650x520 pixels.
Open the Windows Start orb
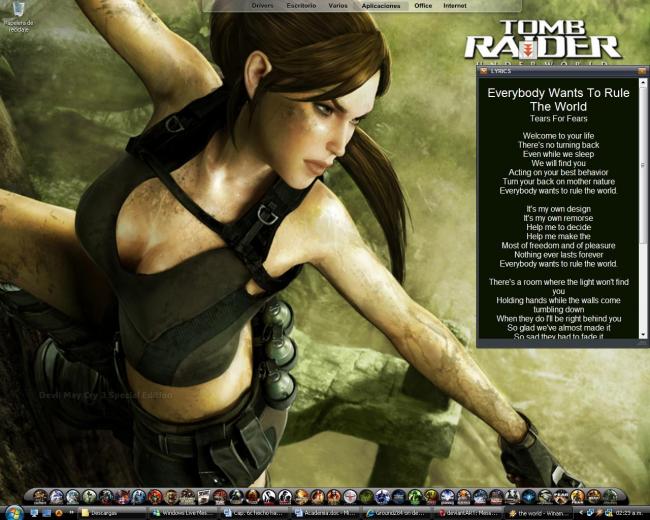[14, 513]
